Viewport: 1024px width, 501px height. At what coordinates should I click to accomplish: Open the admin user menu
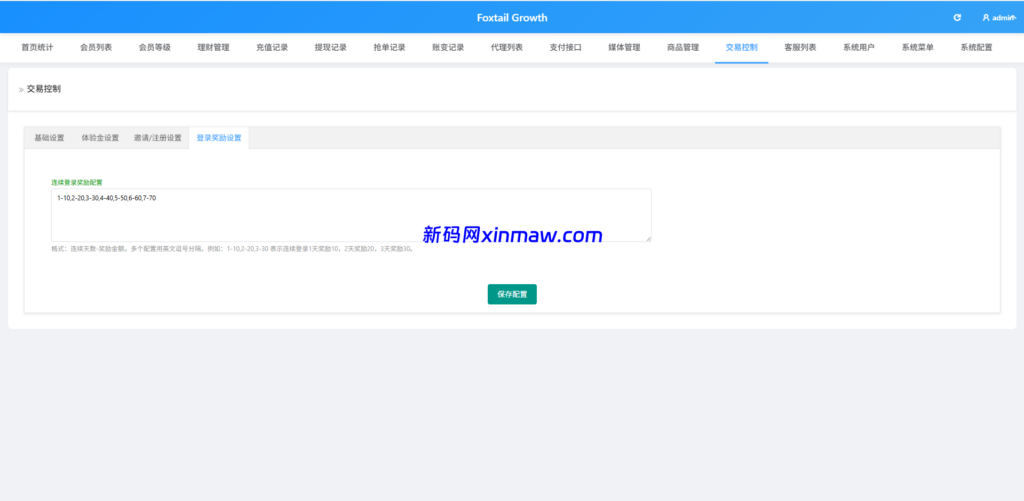(x=997, y=18)
